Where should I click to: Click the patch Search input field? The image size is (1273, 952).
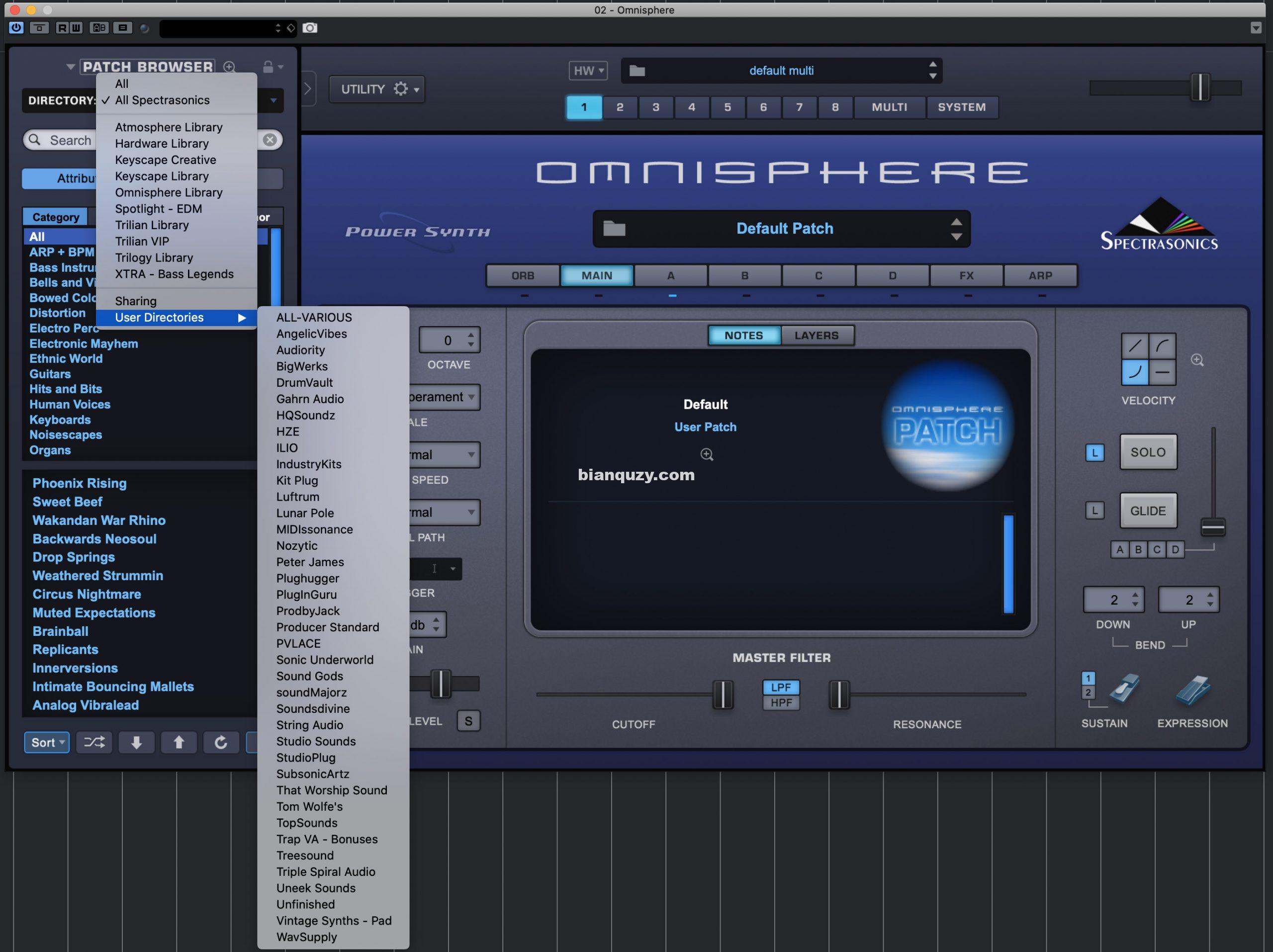click(153, 140)
